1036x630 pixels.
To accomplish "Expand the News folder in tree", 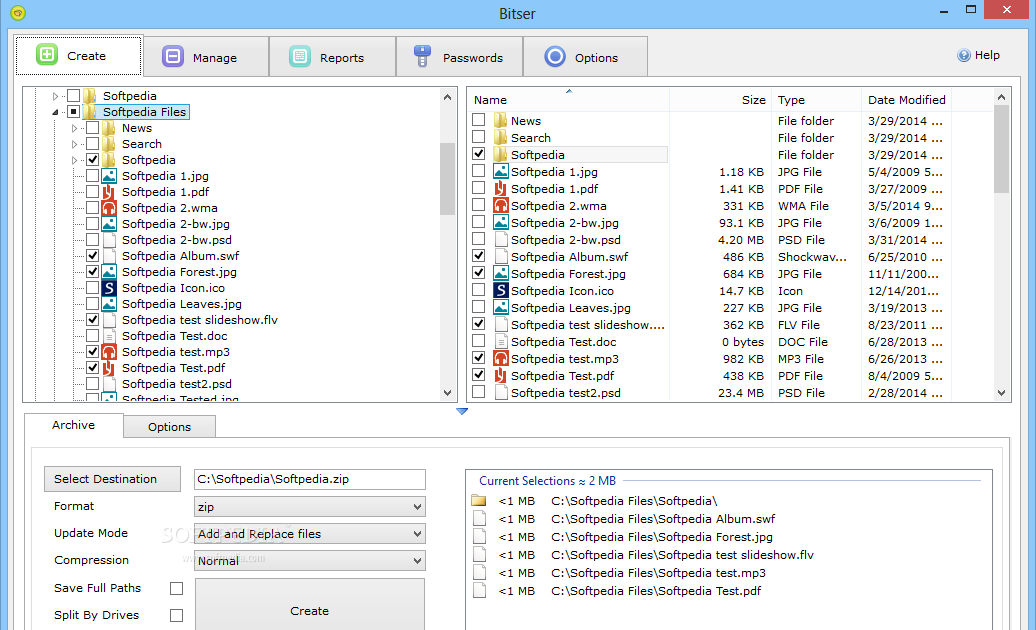I will [x=75, y=128].
